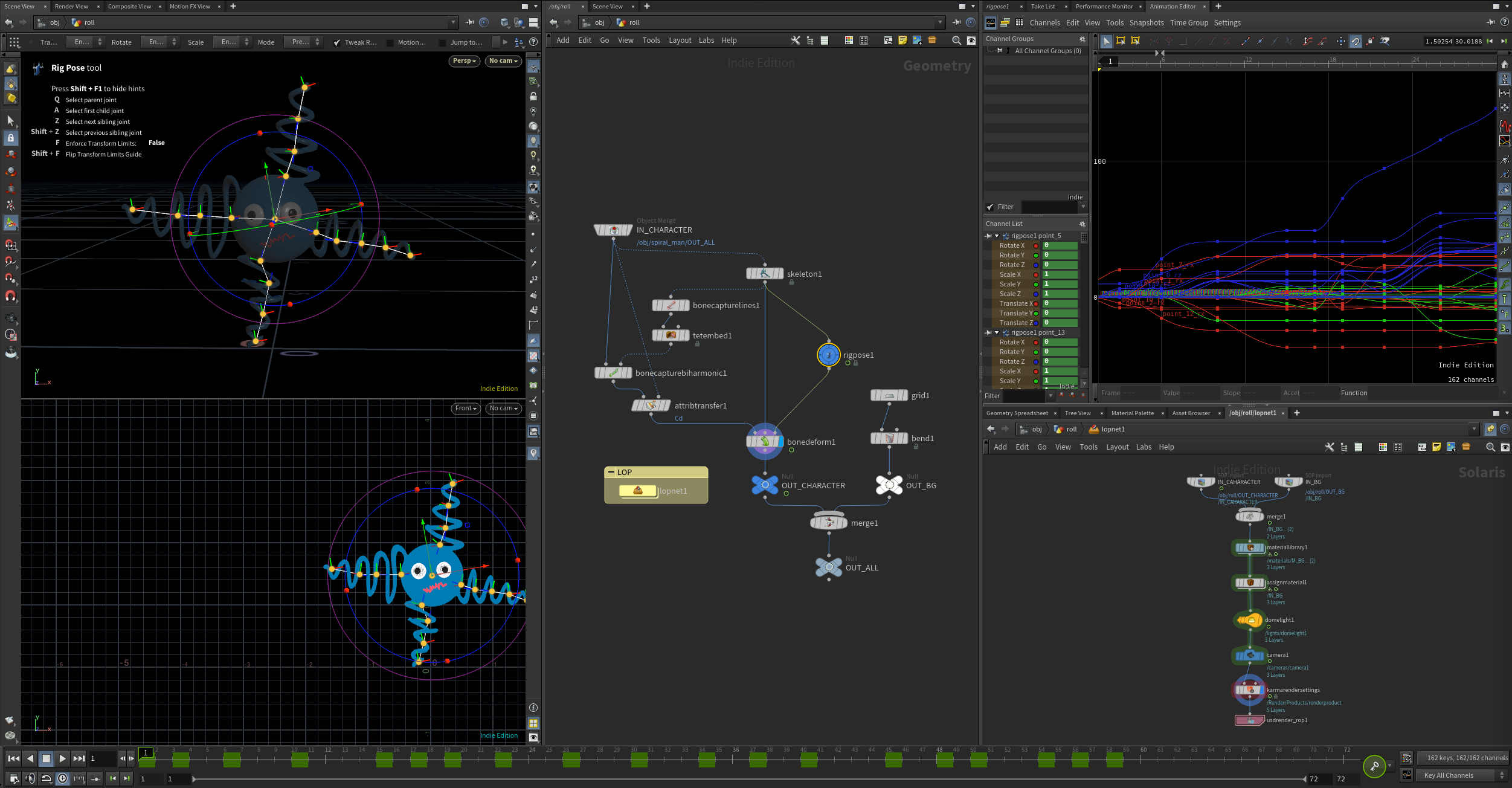The height and width of the screenshot is (788, 1512).
Task: Click the rigpose1 node icon
Action: (828, 355)
